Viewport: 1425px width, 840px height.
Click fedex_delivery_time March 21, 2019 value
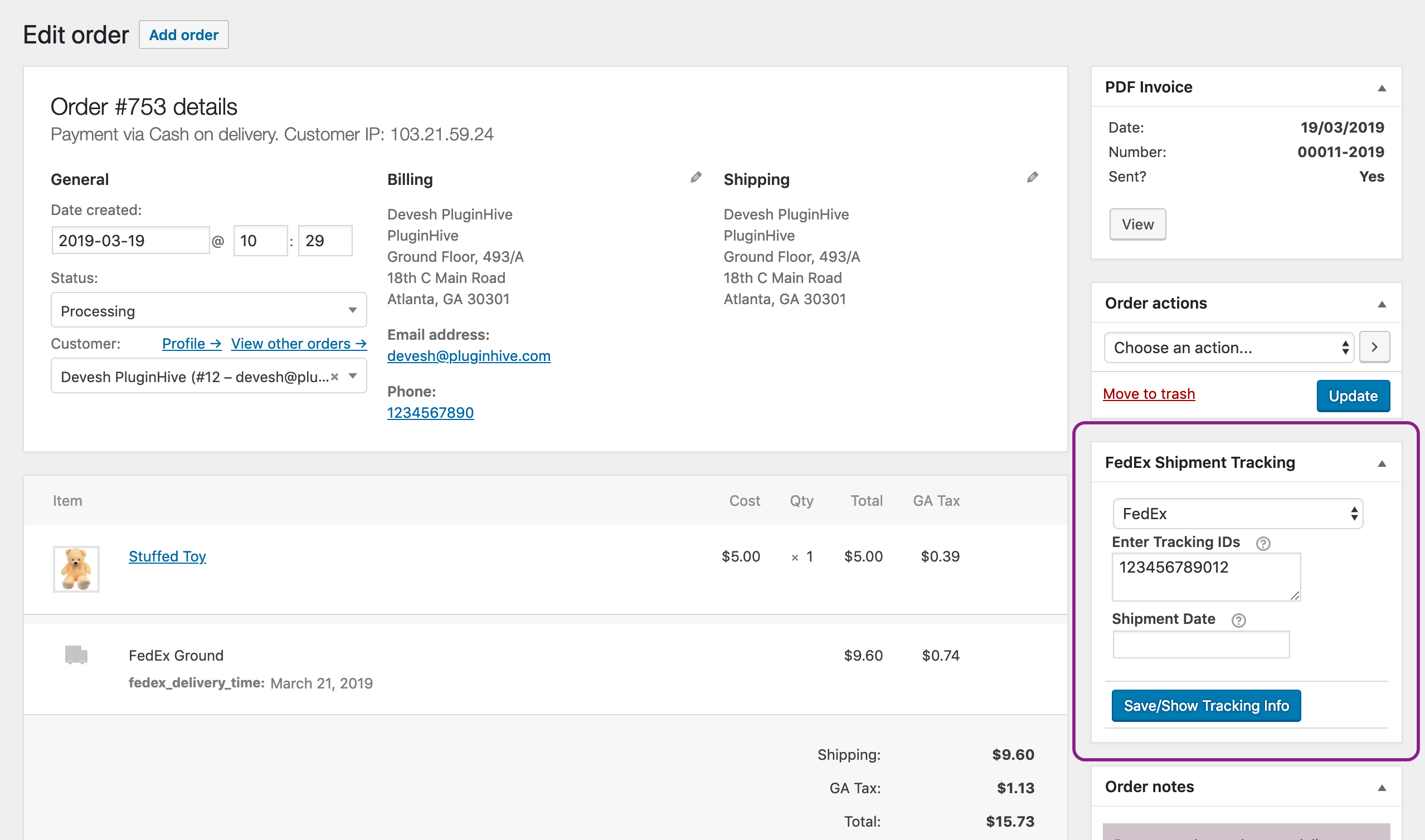pos(322,684)
